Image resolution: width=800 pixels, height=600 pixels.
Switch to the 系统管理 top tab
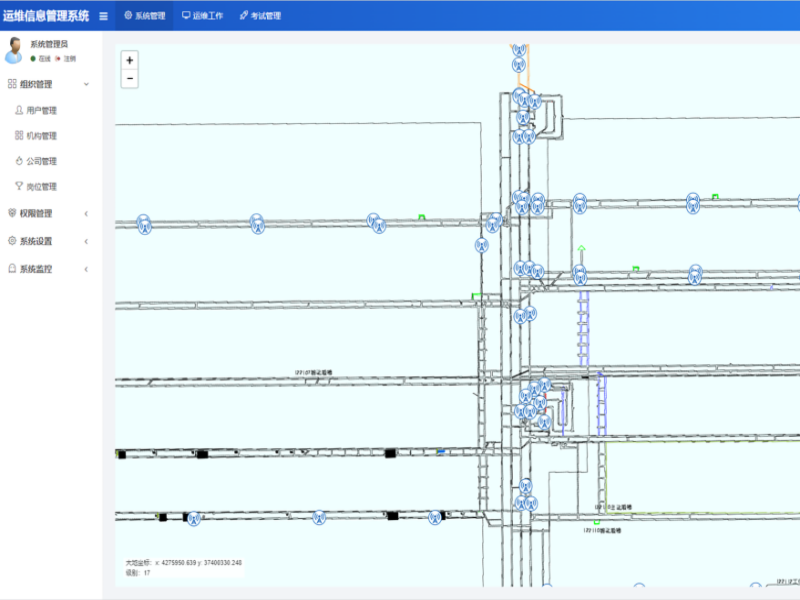[x=145, y=16]
